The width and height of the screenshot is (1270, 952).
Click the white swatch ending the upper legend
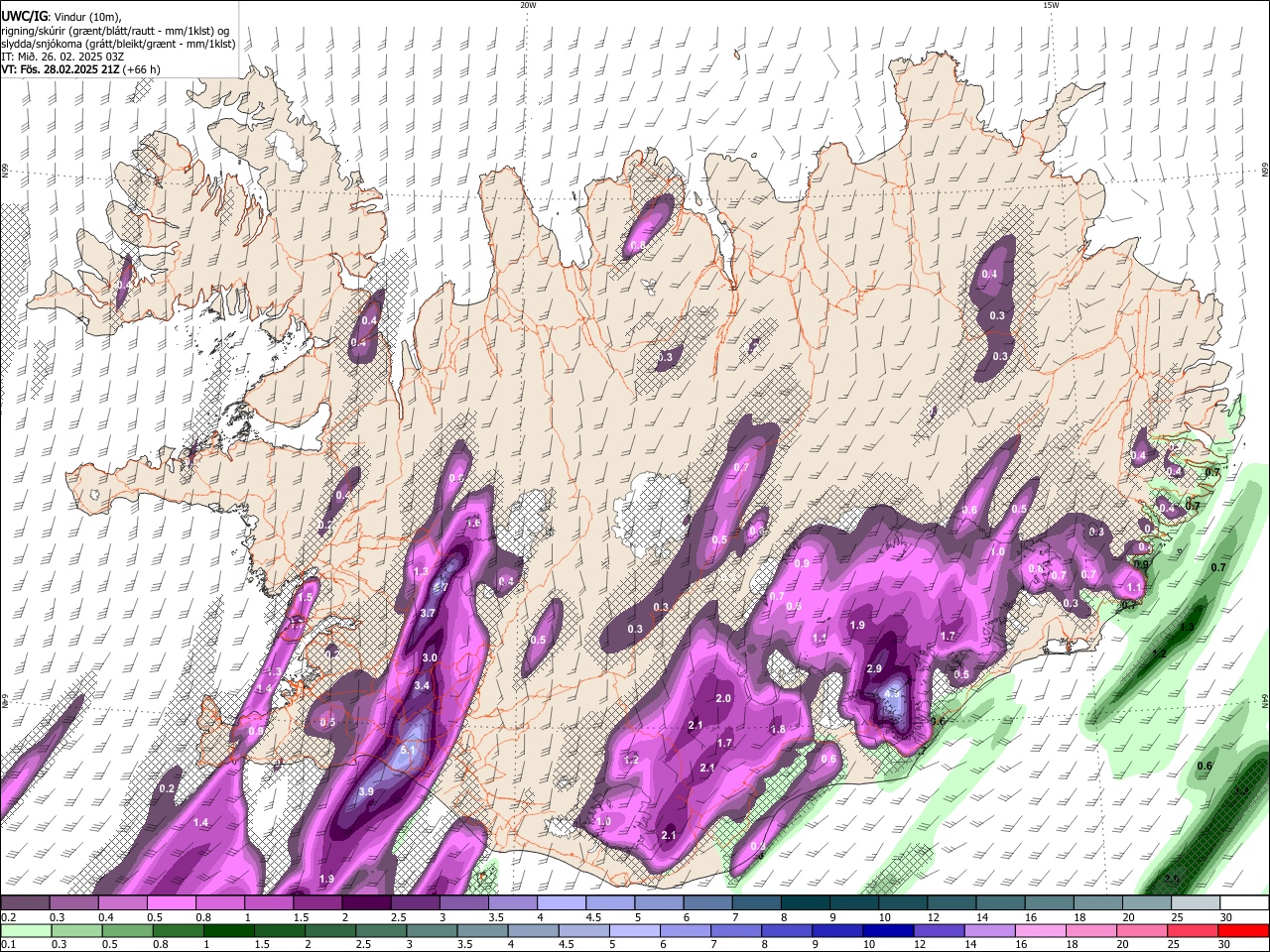pos(1243,902)
